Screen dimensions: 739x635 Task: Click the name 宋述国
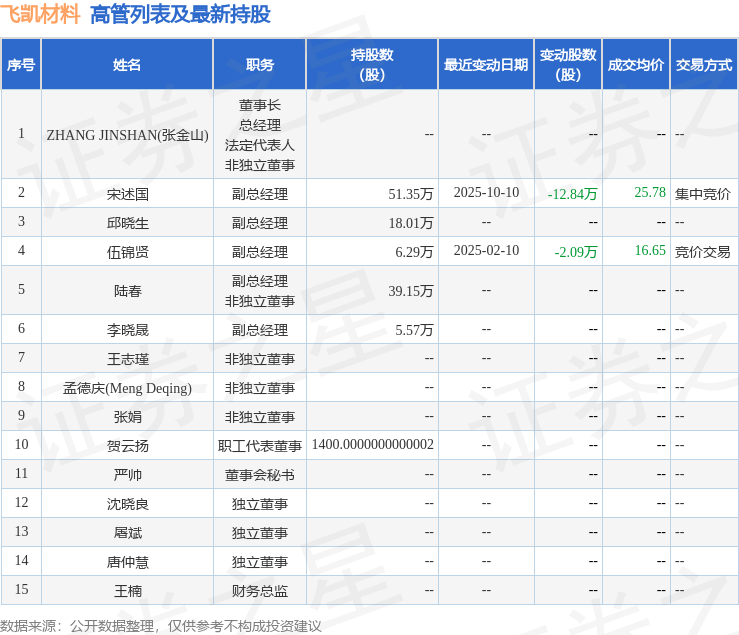coord(127,194)
